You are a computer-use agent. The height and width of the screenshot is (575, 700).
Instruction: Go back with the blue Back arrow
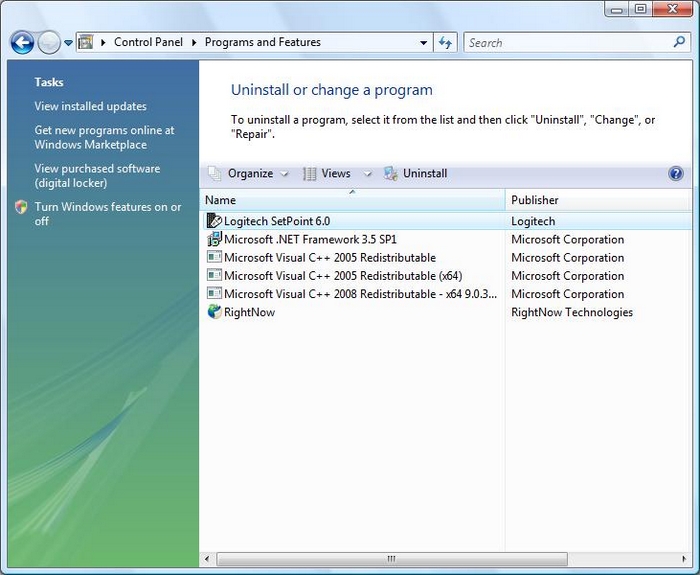[x=22, y=43]
